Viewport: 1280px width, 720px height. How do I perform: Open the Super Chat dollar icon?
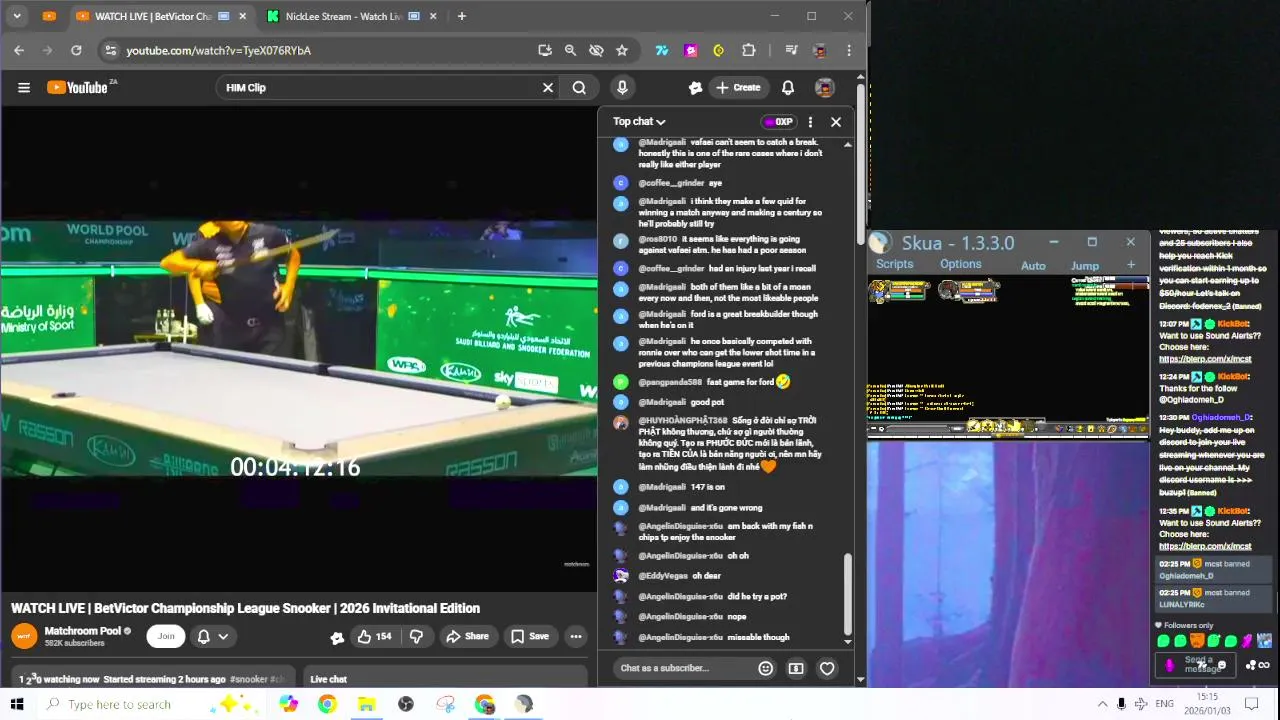(x=796, y=668)
